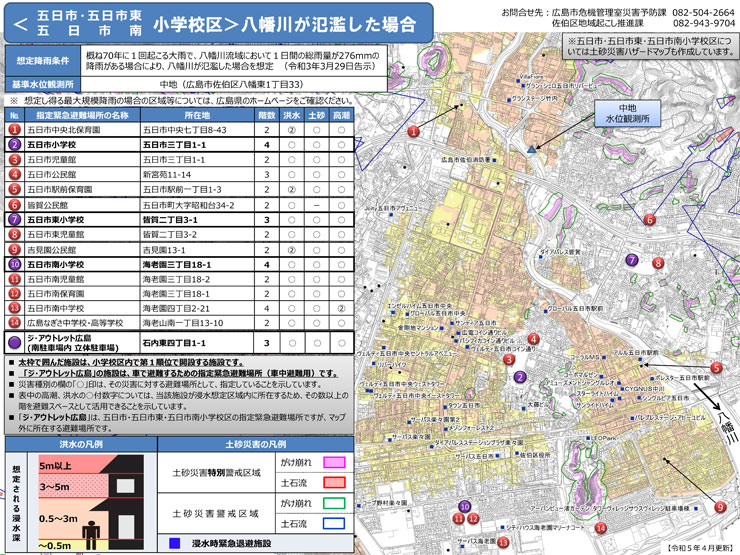740x555 pixels.
Task: Click the 洪水の凡例 legend header
Action: point(81,444)
